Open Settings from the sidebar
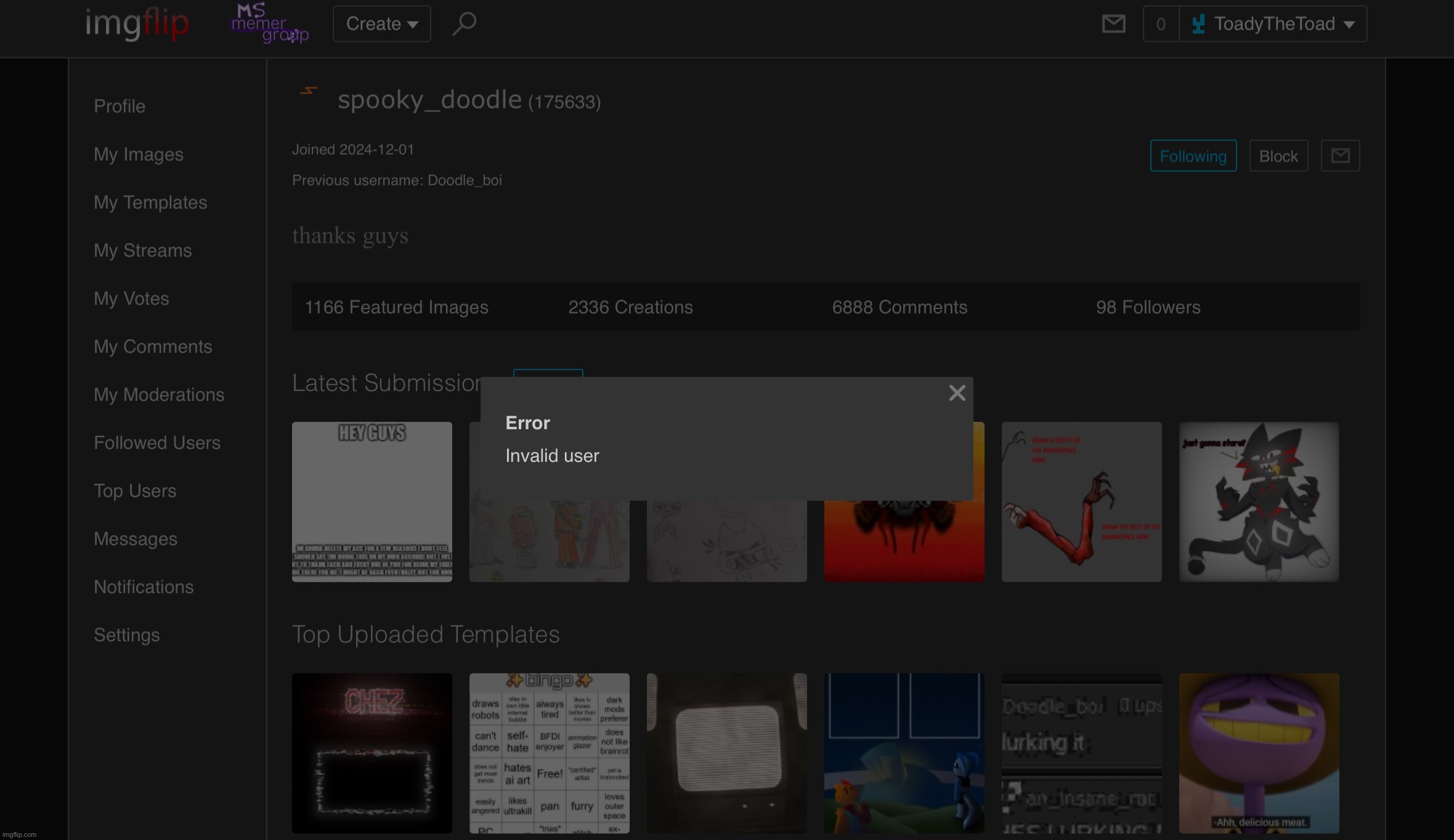Image resolution: width=1454 pixels, height=840 pixels. point(126,635)
